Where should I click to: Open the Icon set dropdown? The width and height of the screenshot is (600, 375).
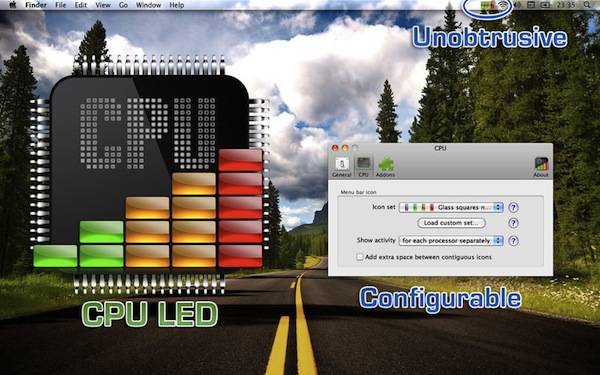[451, 207]
